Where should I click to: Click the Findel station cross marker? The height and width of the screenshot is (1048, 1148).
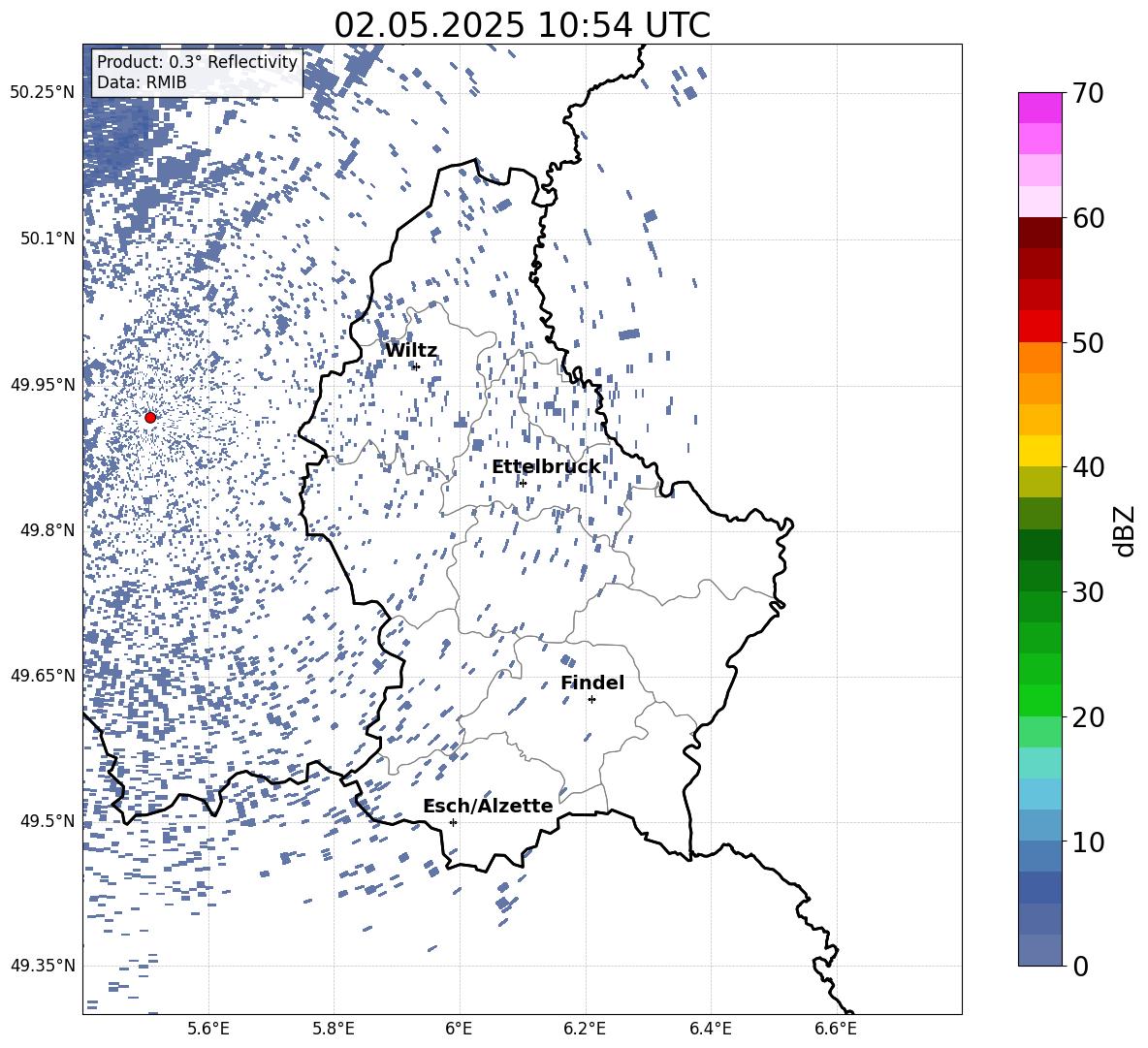(x=591, y=700)
